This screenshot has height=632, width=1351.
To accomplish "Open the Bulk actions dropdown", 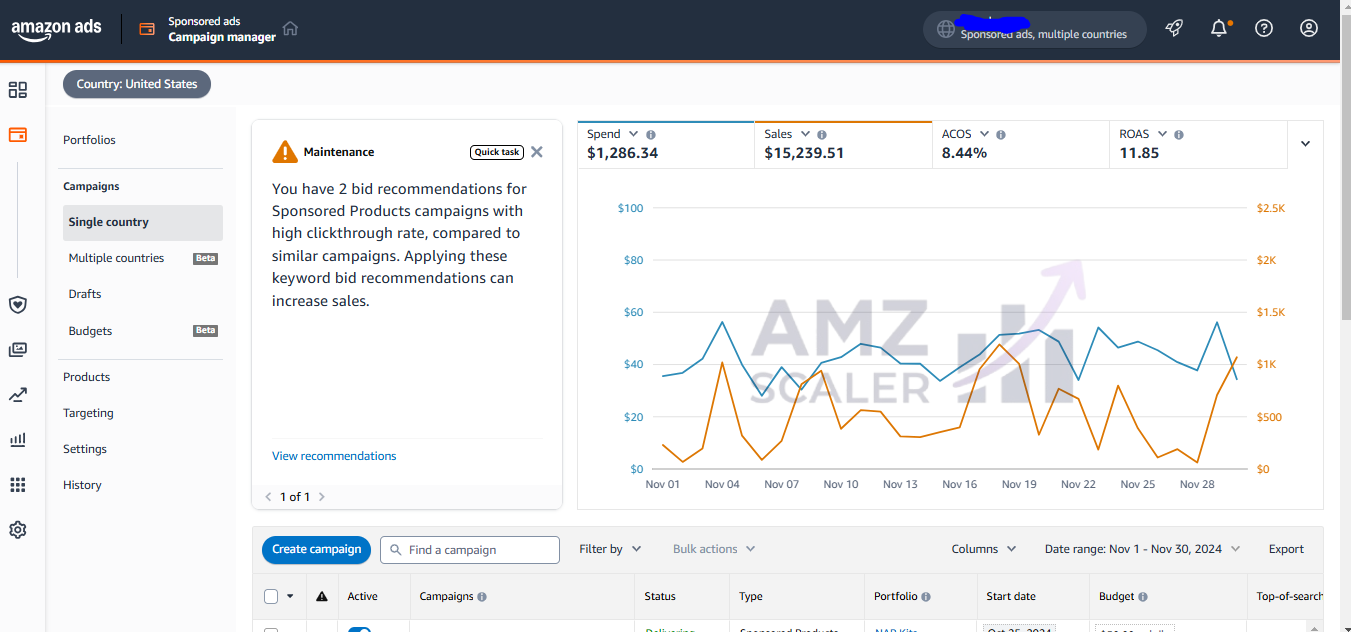I will click(714, 549).
